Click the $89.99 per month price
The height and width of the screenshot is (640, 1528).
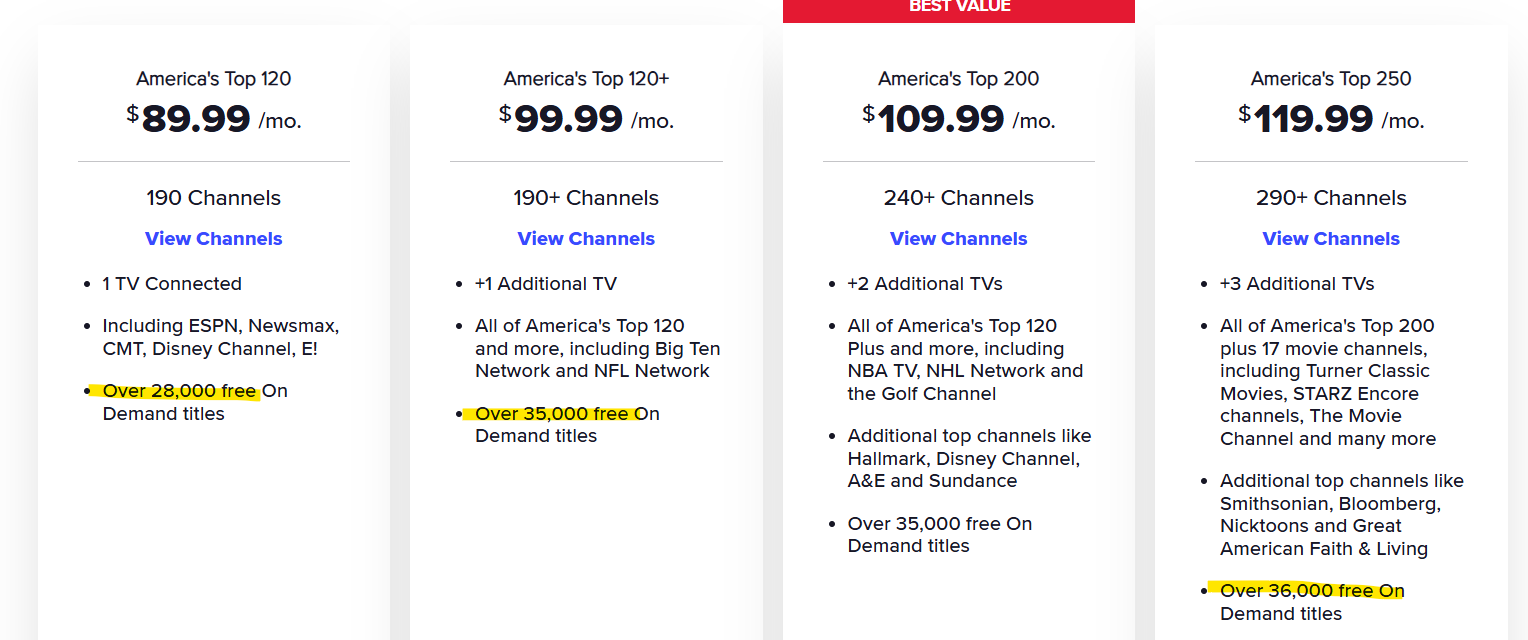click(x=213, y=119)
